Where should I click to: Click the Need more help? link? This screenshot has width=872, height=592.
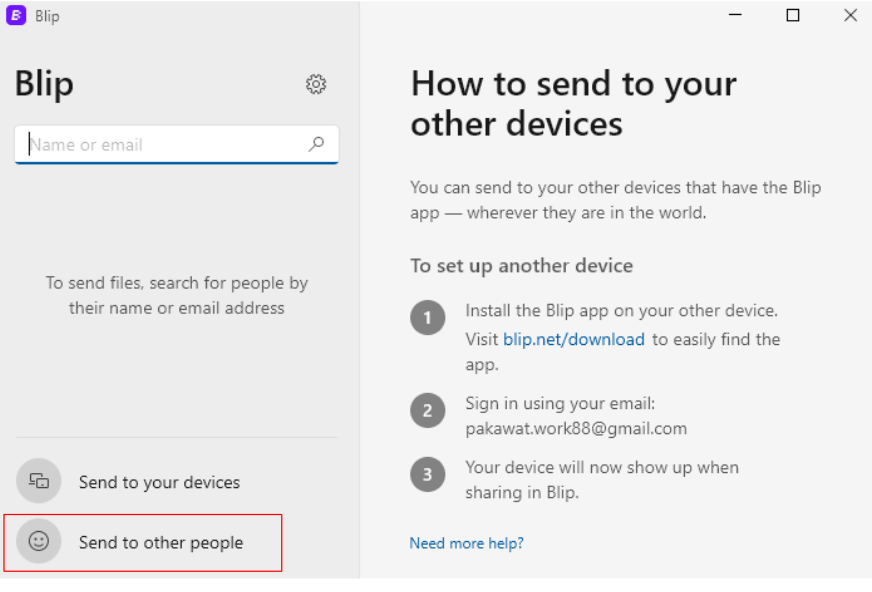click(466, 543)
